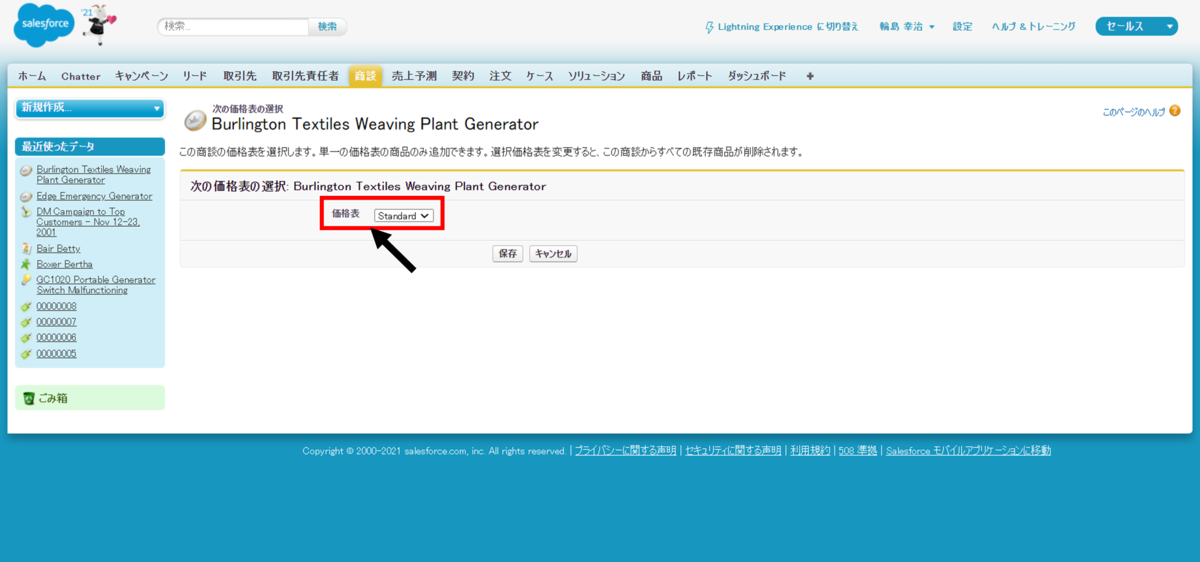Open ヘルプ & トレーニング link
Screen dimensions: 1200x562
tap(1034, 27)
